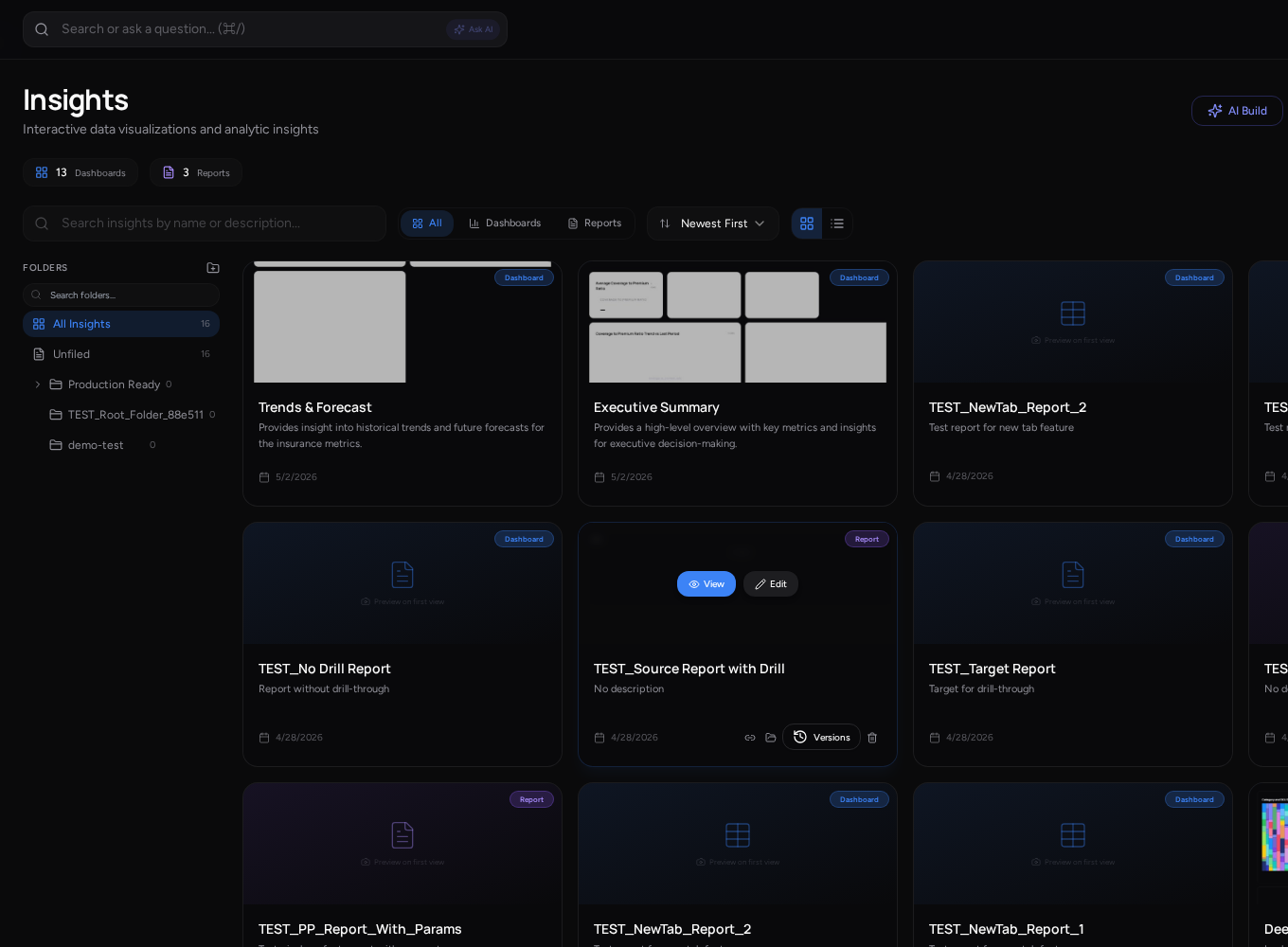The width and height of the screenshot is (1288, 947).
Task: Click the Ask AI badge in search bar
Action: point(473,29)
